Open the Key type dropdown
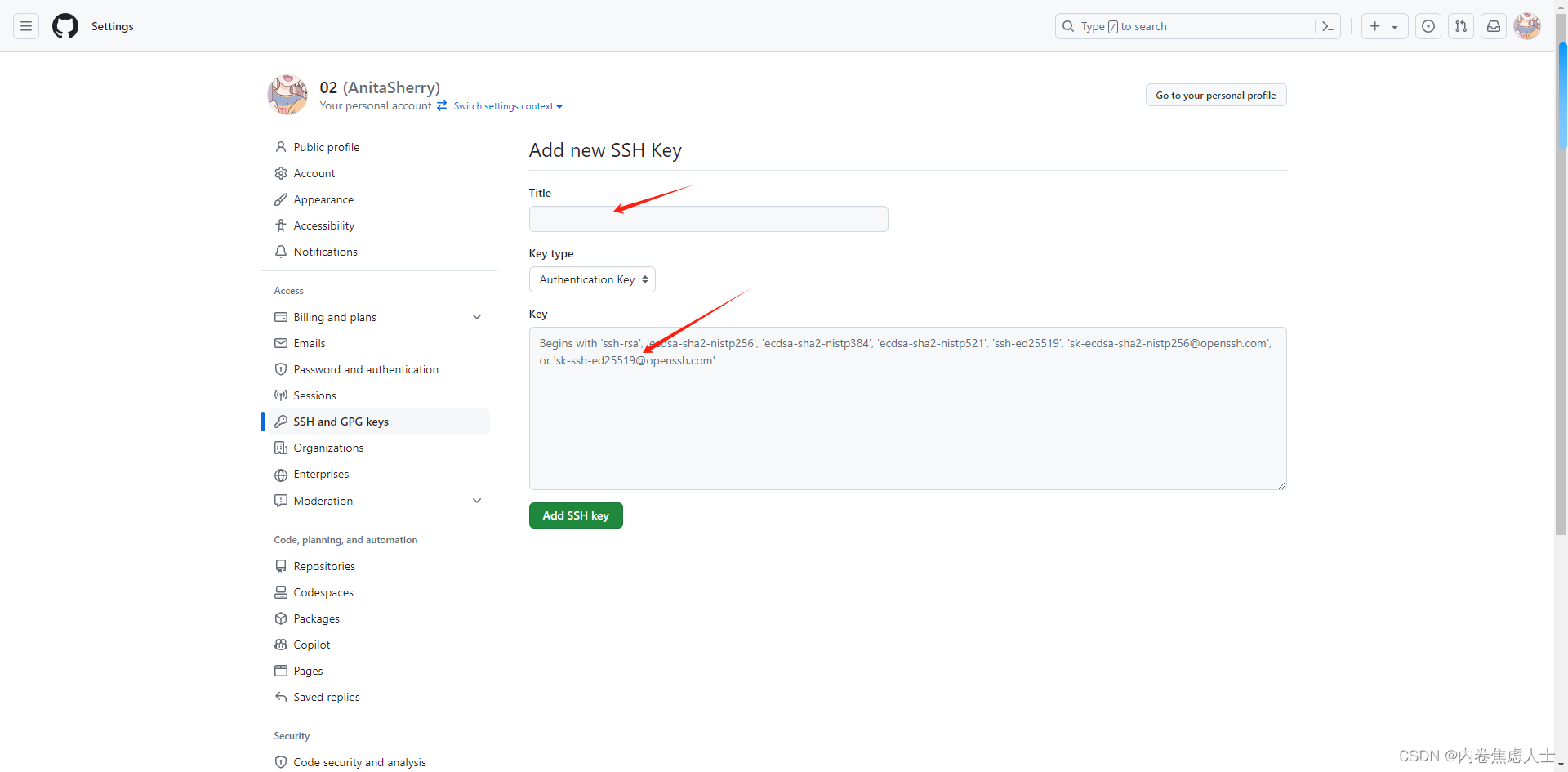The height and width of the screenshot is (772, 1568). click(592, 279)
